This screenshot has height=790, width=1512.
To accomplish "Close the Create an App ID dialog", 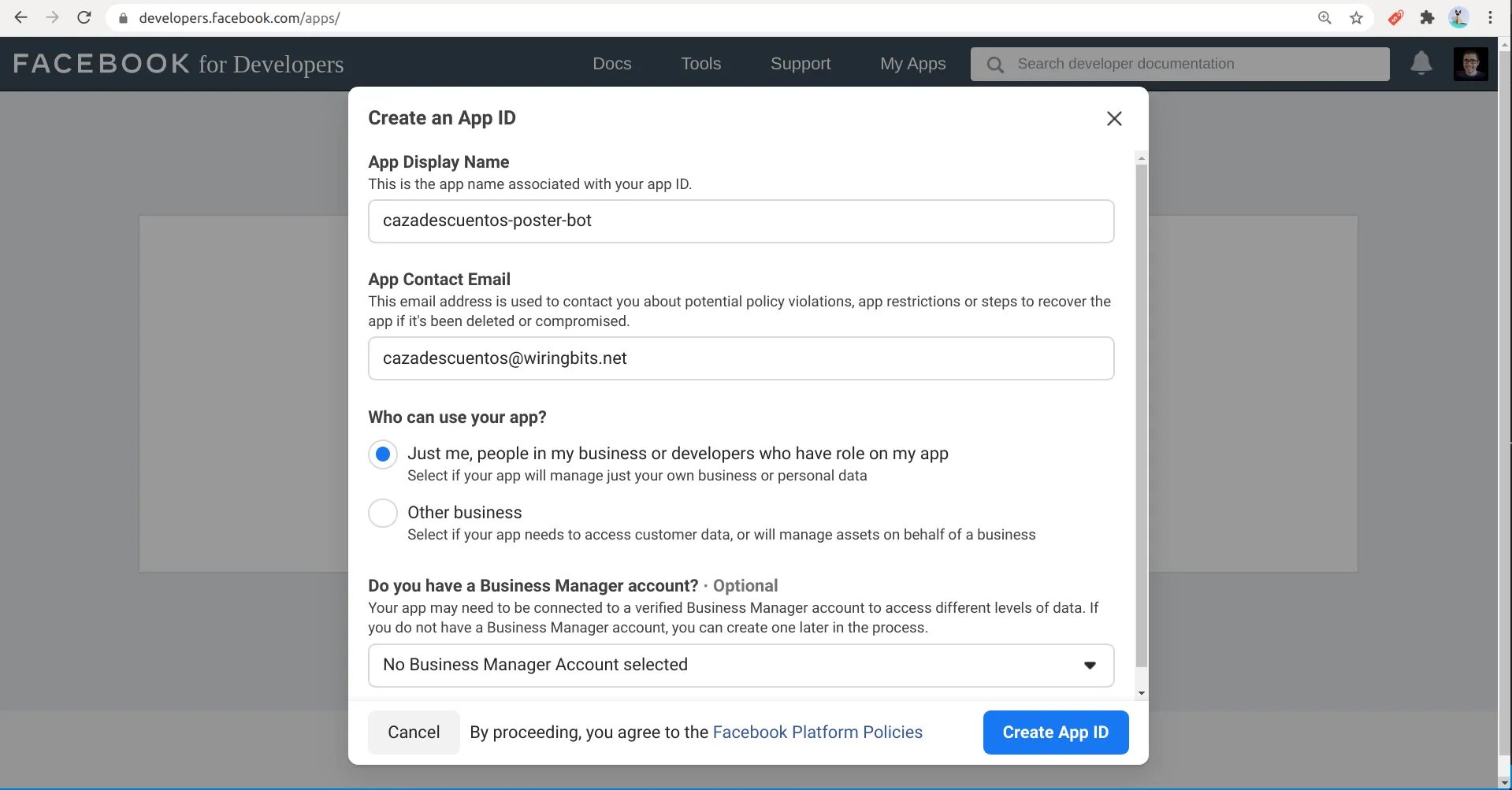I will pyautogui.click(x=1114, y=118).
